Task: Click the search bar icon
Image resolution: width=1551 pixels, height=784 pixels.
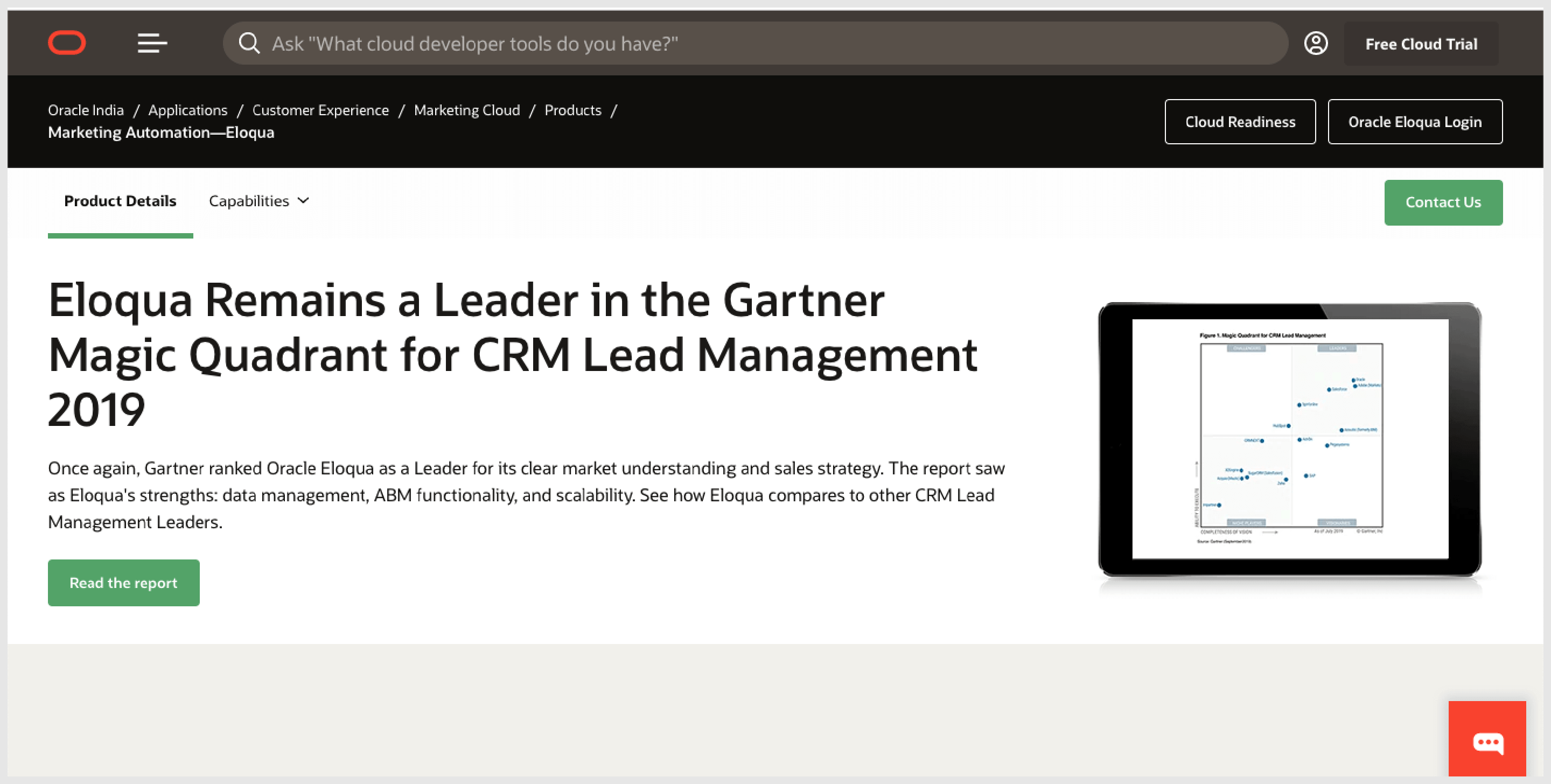Action: (249, 44)
